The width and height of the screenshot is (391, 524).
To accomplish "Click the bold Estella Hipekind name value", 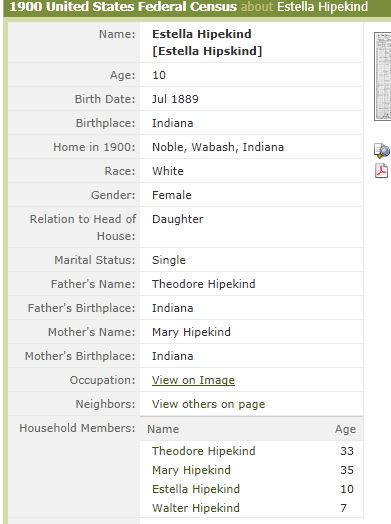I will pyautogui.click(x=202, y=34).
